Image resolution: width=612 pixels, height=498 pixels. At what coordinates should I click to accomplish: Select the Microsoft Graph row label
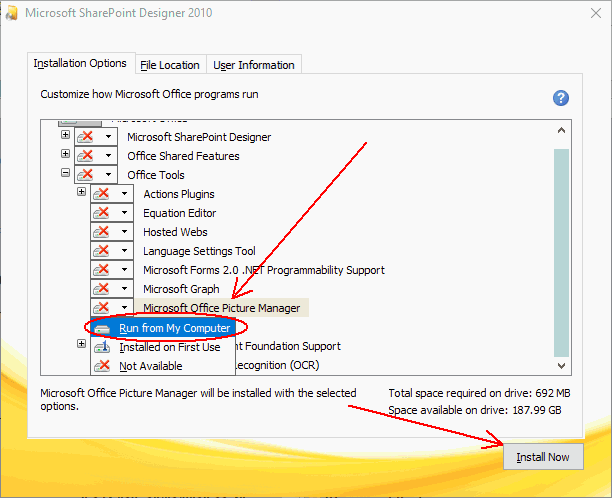[181, 289]
